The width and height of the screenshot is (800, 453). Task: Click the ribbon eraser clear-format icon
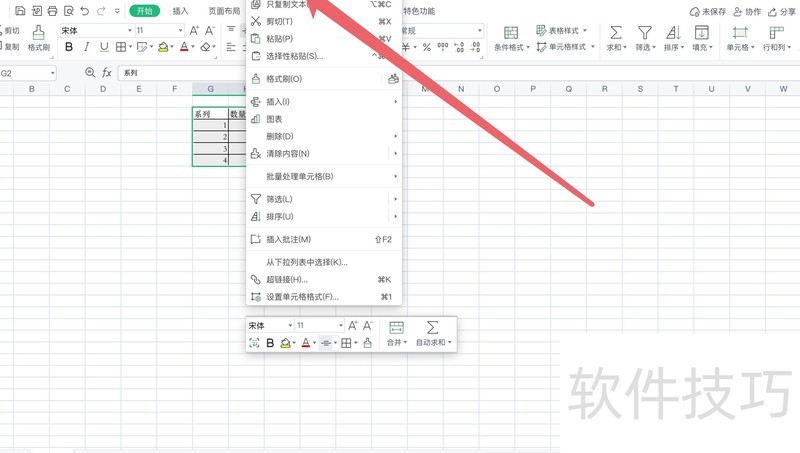click(205, 47)
